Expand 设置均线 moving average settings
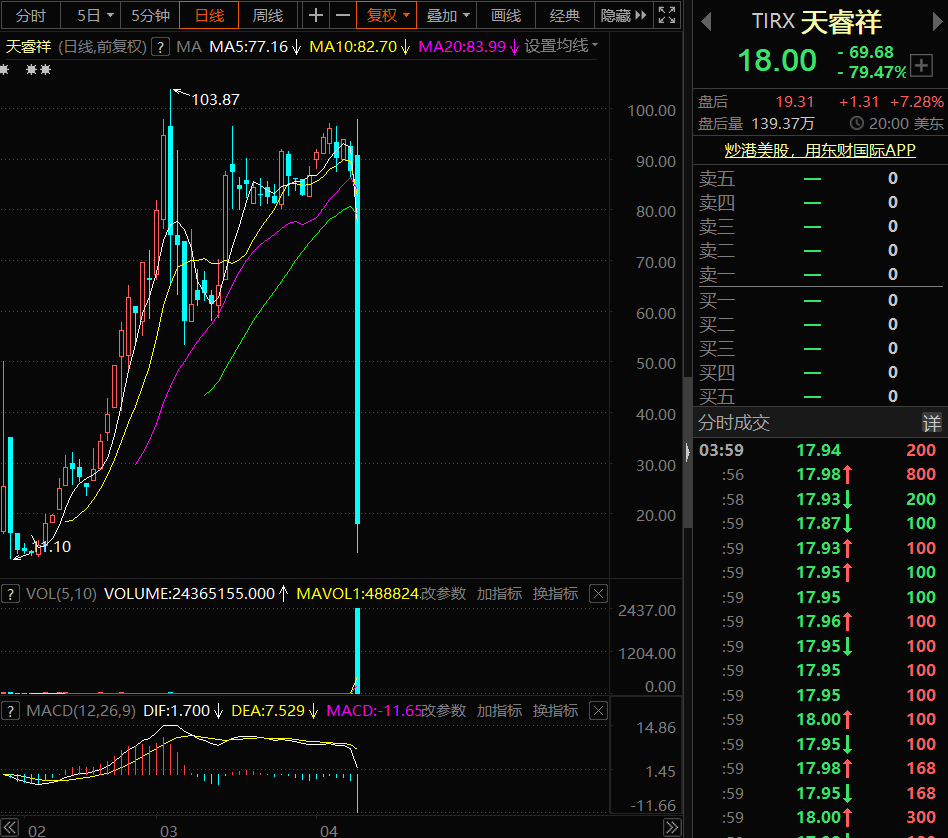 (561, 46)
